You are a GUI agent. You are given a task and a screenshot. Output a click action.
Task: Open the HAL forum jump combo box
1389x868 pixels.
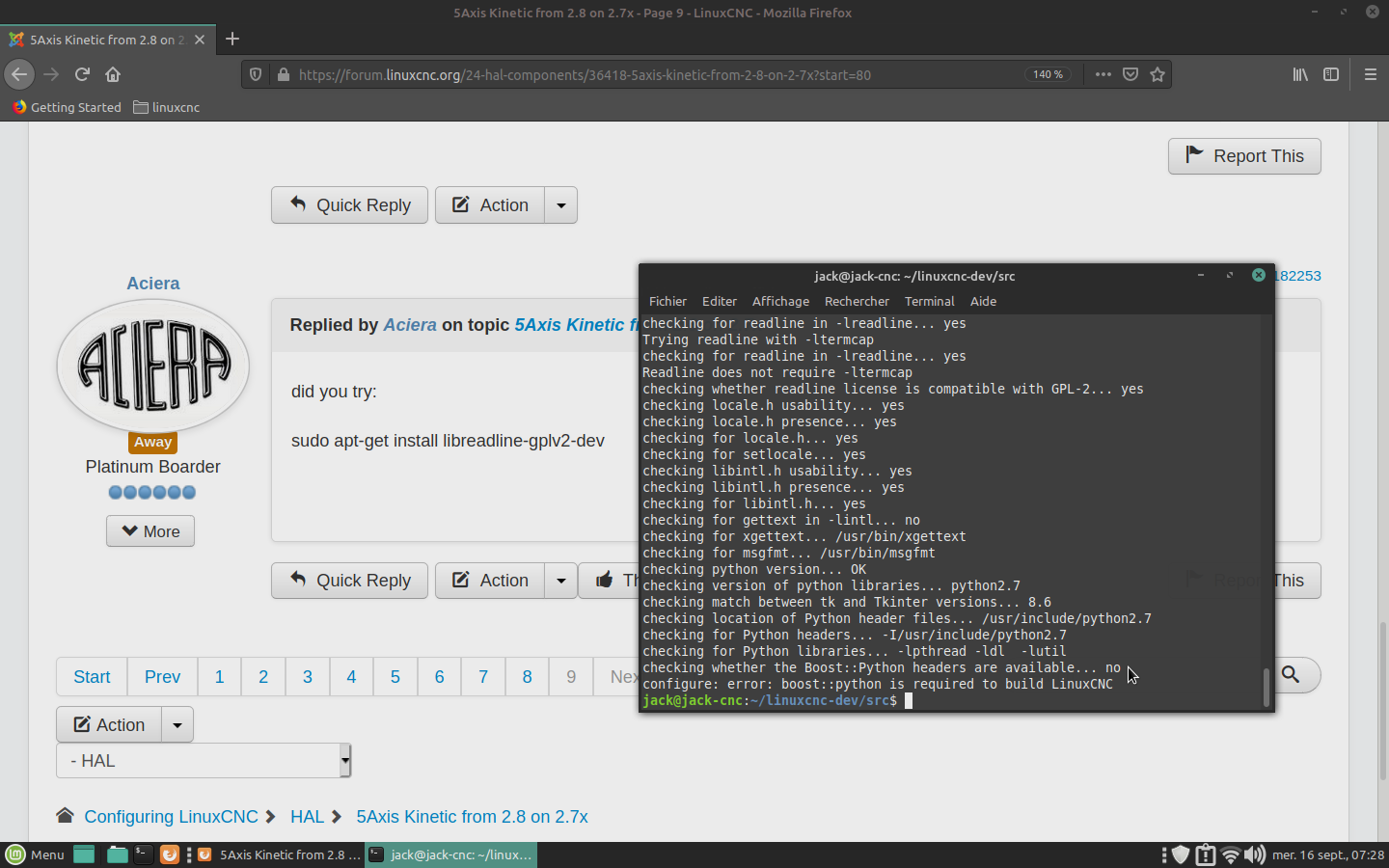tap(204, 761)
